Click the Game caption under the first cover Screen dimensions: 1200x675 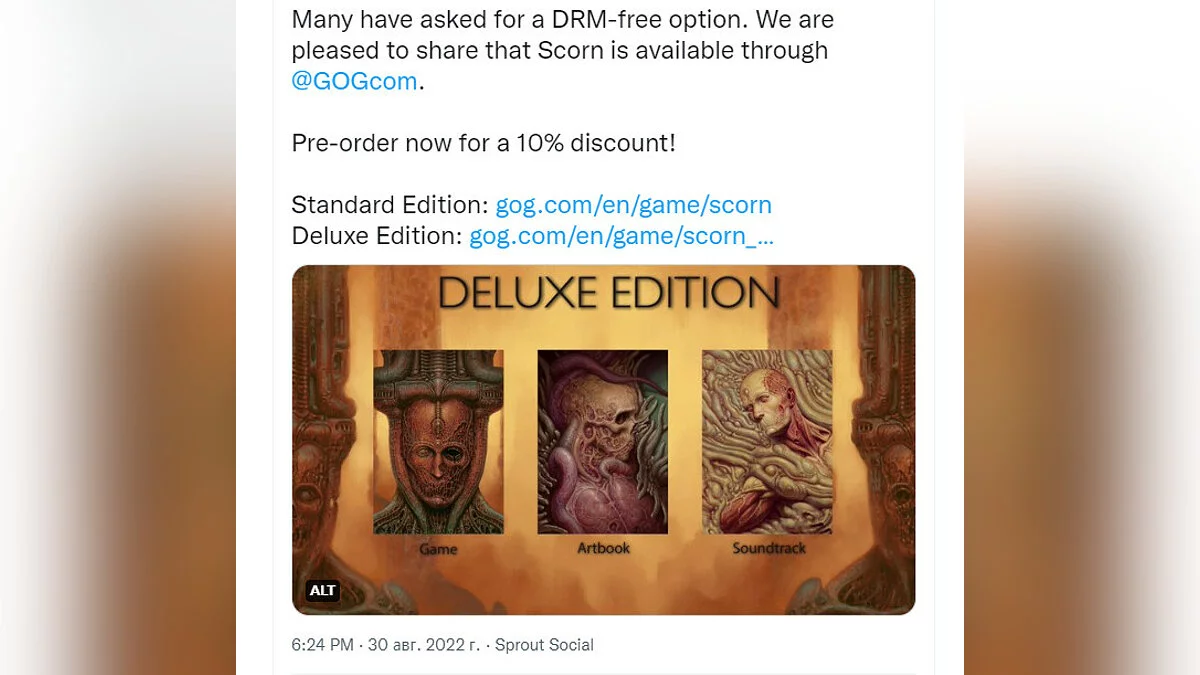tap(438, 549)
